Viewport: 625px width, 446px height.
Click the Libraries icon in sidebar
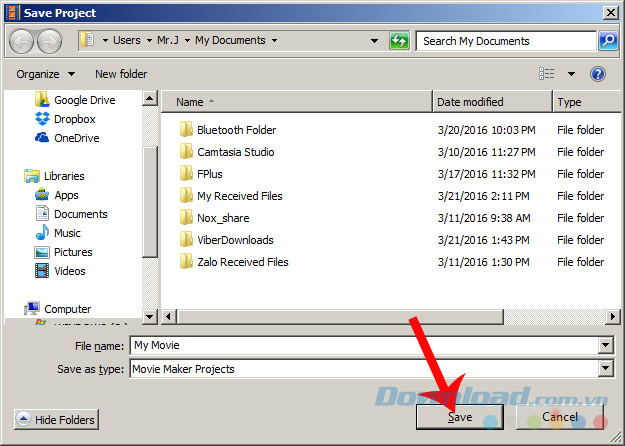click(31, 176)
